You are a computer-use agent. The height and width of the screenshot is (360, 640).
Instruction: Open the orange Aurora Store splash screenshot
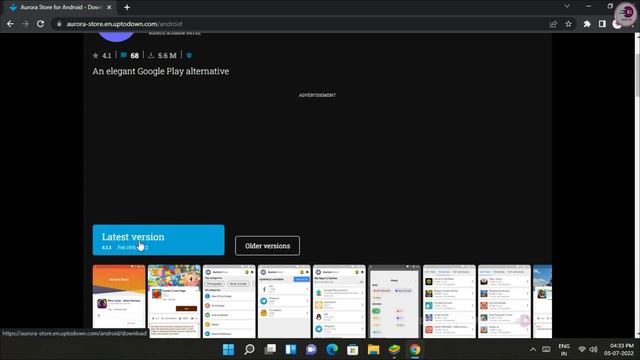pos(119,297)
